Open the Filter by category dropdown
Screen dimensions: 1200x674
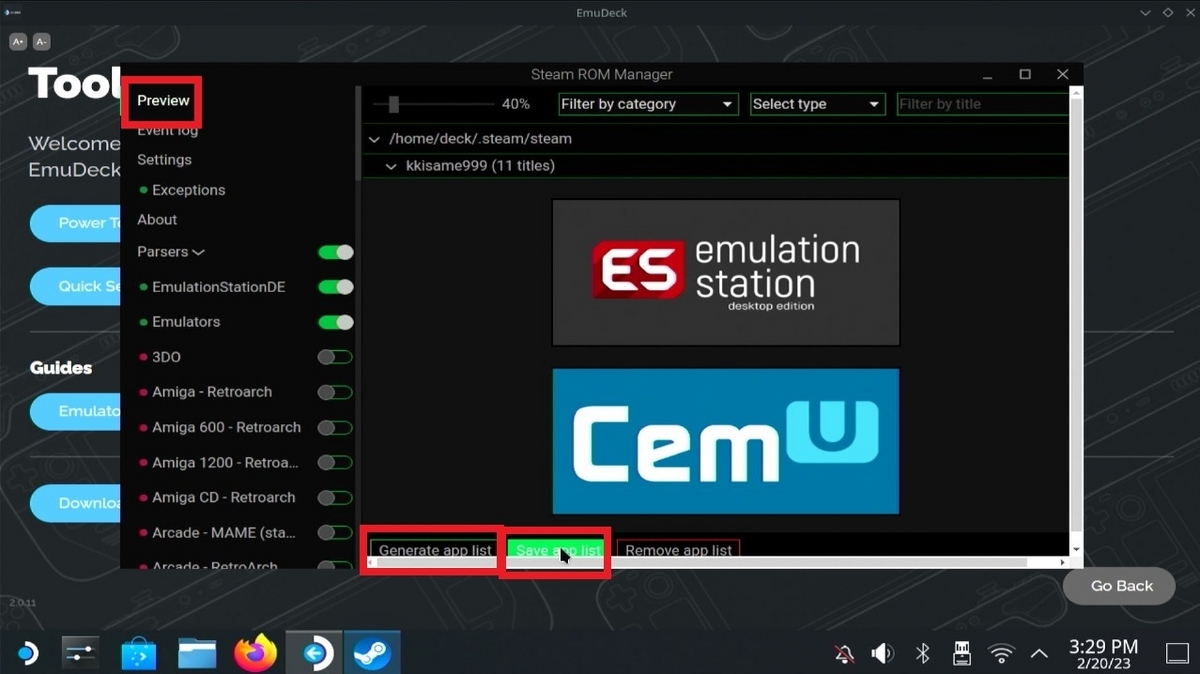[647, 104]
